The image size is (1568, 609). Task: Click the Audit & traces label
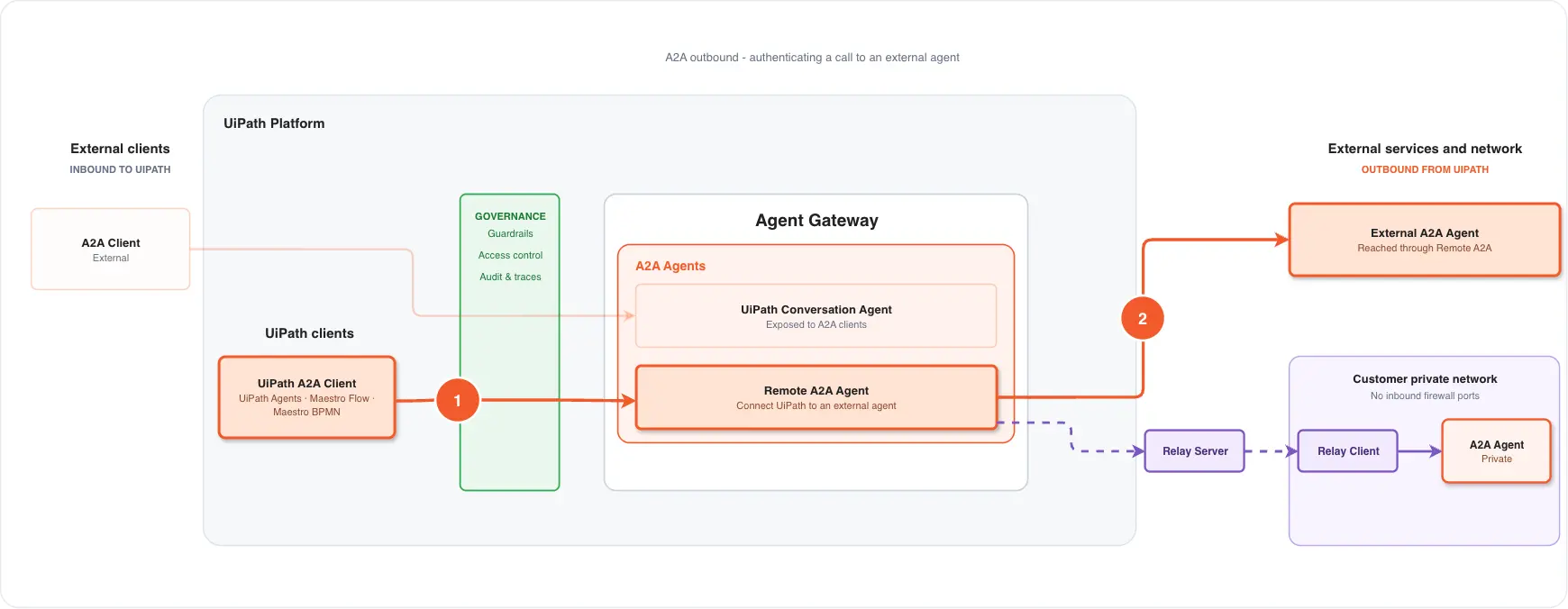510,277
